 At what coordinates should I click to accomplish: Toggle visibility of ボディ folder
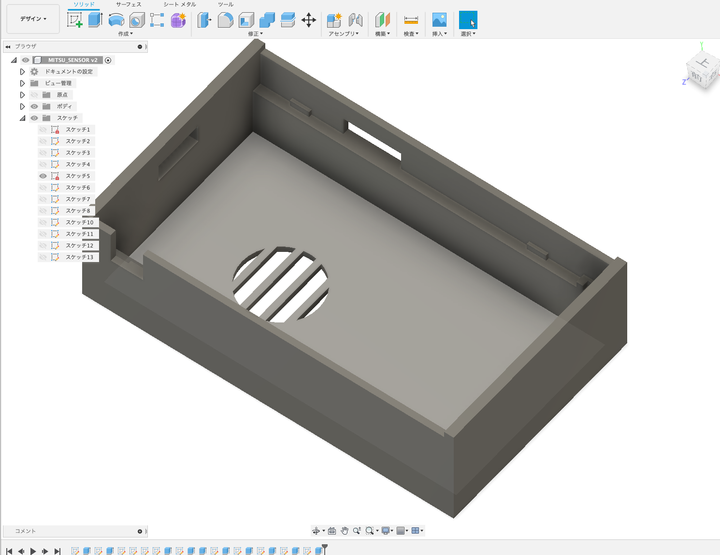(x=34, y=106)
